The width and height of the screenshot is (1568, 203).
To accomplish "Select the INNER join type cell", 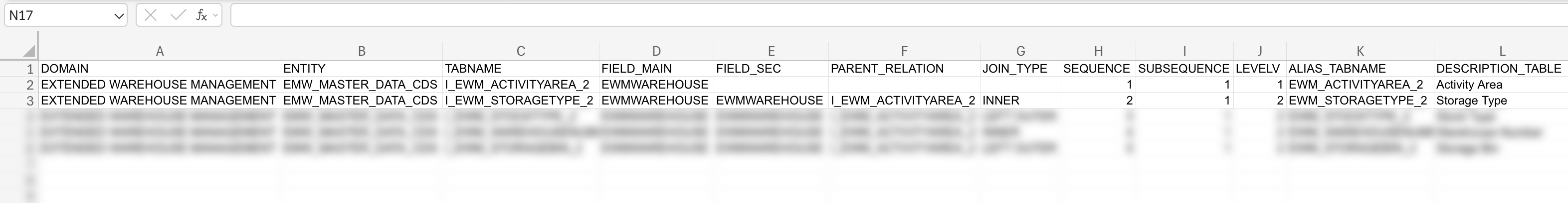I will [x=1000, y=101].
